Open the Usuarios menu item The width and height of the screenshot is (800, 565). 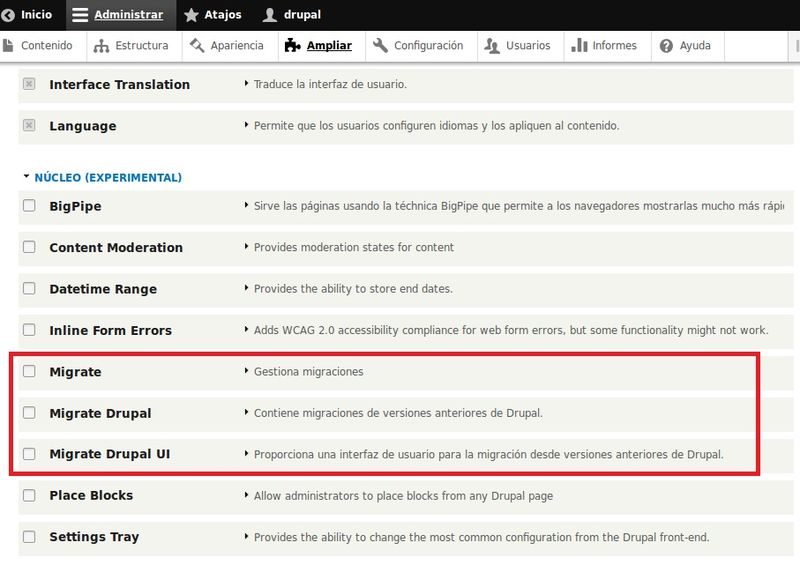(521, 45)
